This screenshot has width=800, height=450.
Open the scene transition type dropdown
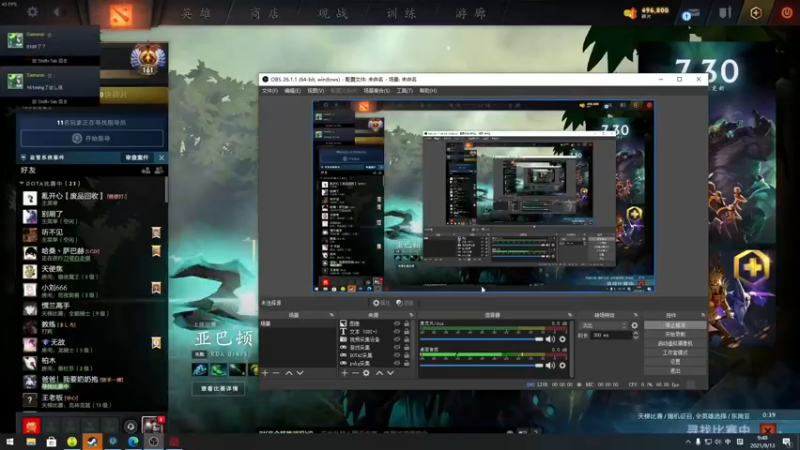pyautogui.click(x=604, y=326)
